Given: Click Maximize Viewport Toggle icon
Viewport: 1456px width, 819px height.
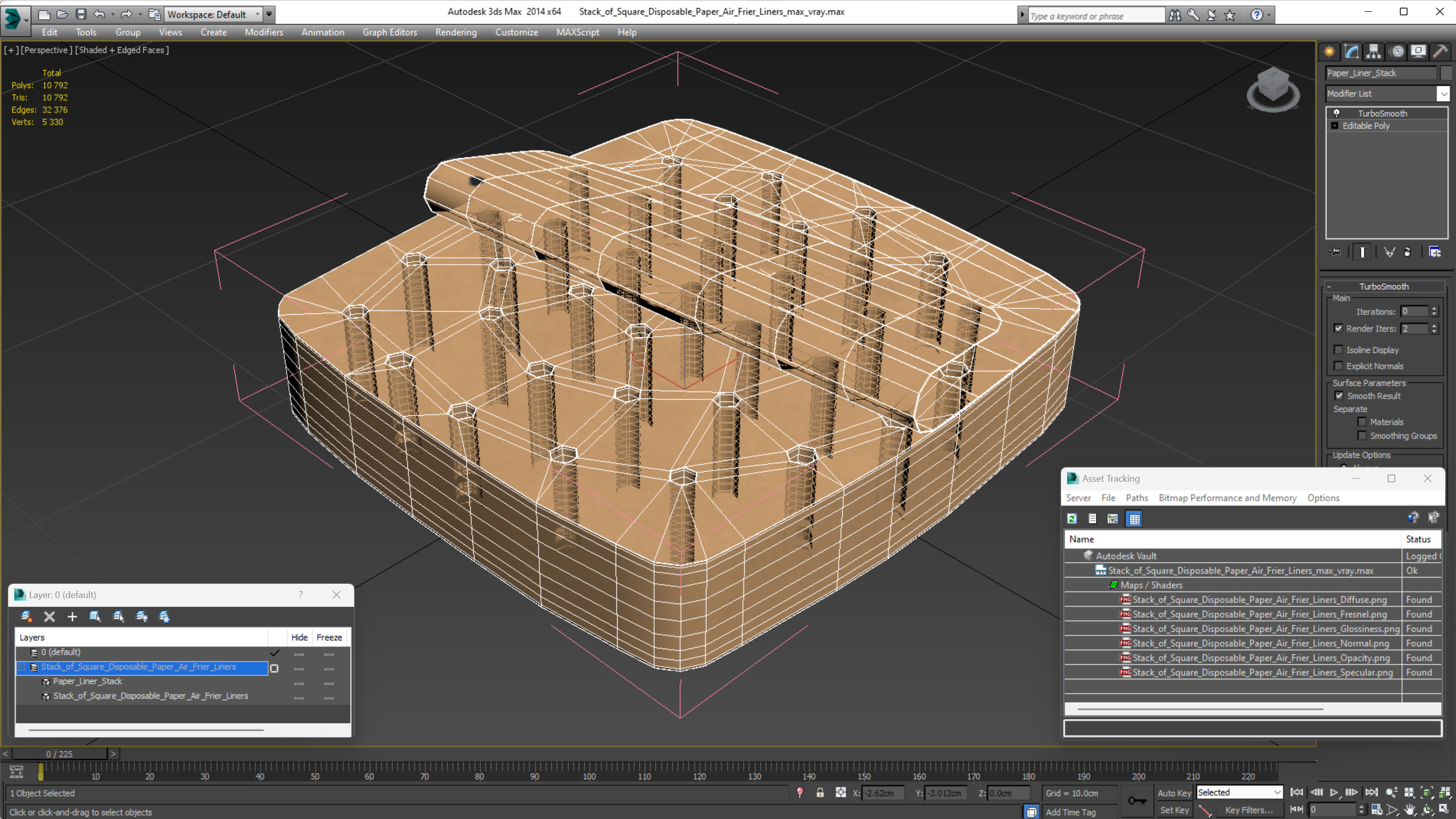Looking at the screenshot, I should point(1444,810).
